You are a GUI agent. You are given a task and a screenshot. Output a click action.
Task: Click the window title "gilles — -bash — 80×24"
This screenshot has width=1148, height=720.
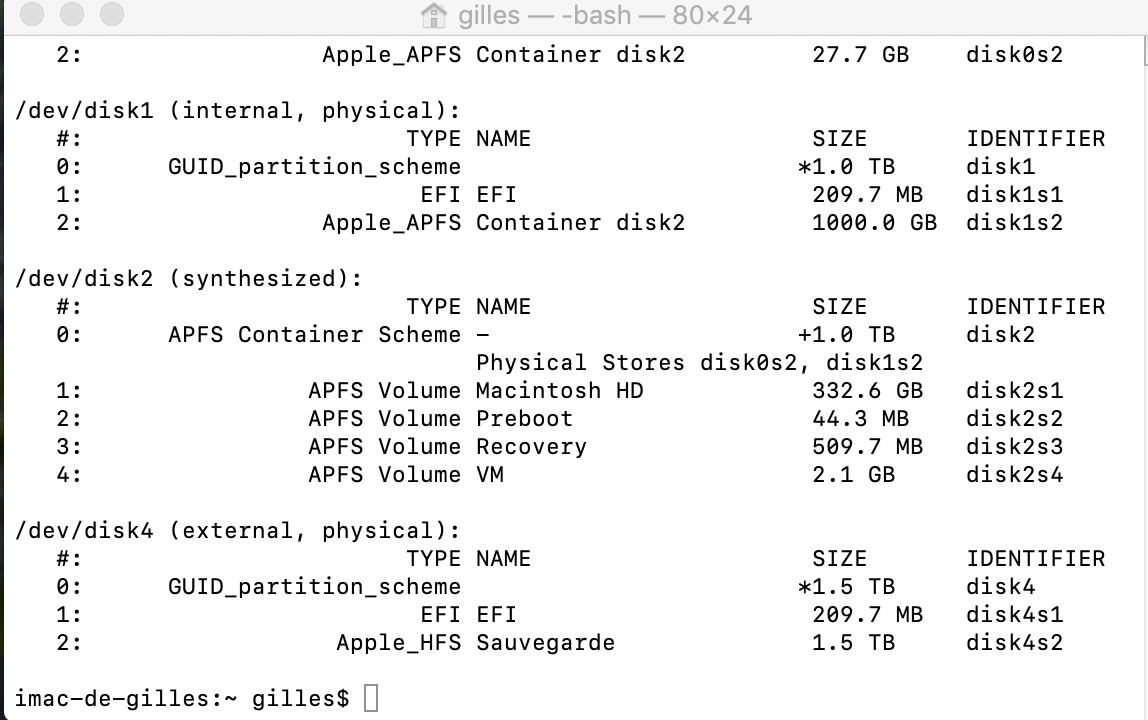pos(605,16)
